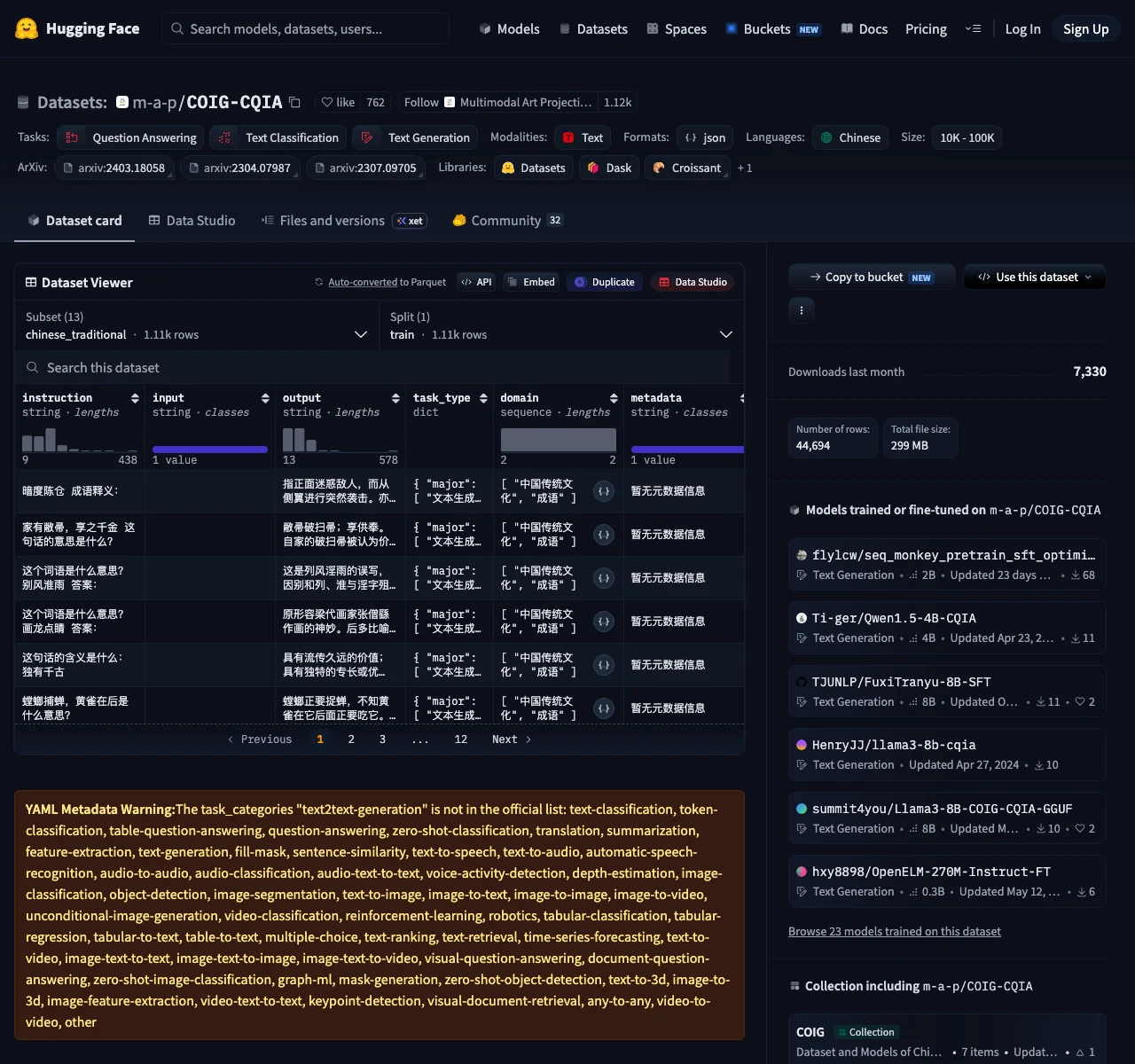Go to Spaces in the top navigation
1135x1064 pixels.
tap(677, 29)
